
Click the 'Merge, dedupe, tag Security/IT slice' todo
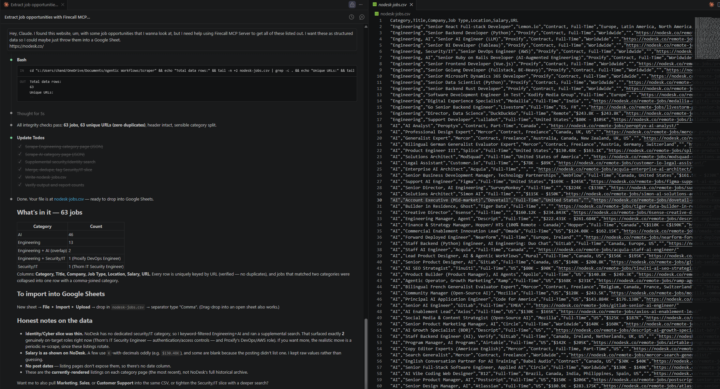pyautogui.click(x=58, y=169)
